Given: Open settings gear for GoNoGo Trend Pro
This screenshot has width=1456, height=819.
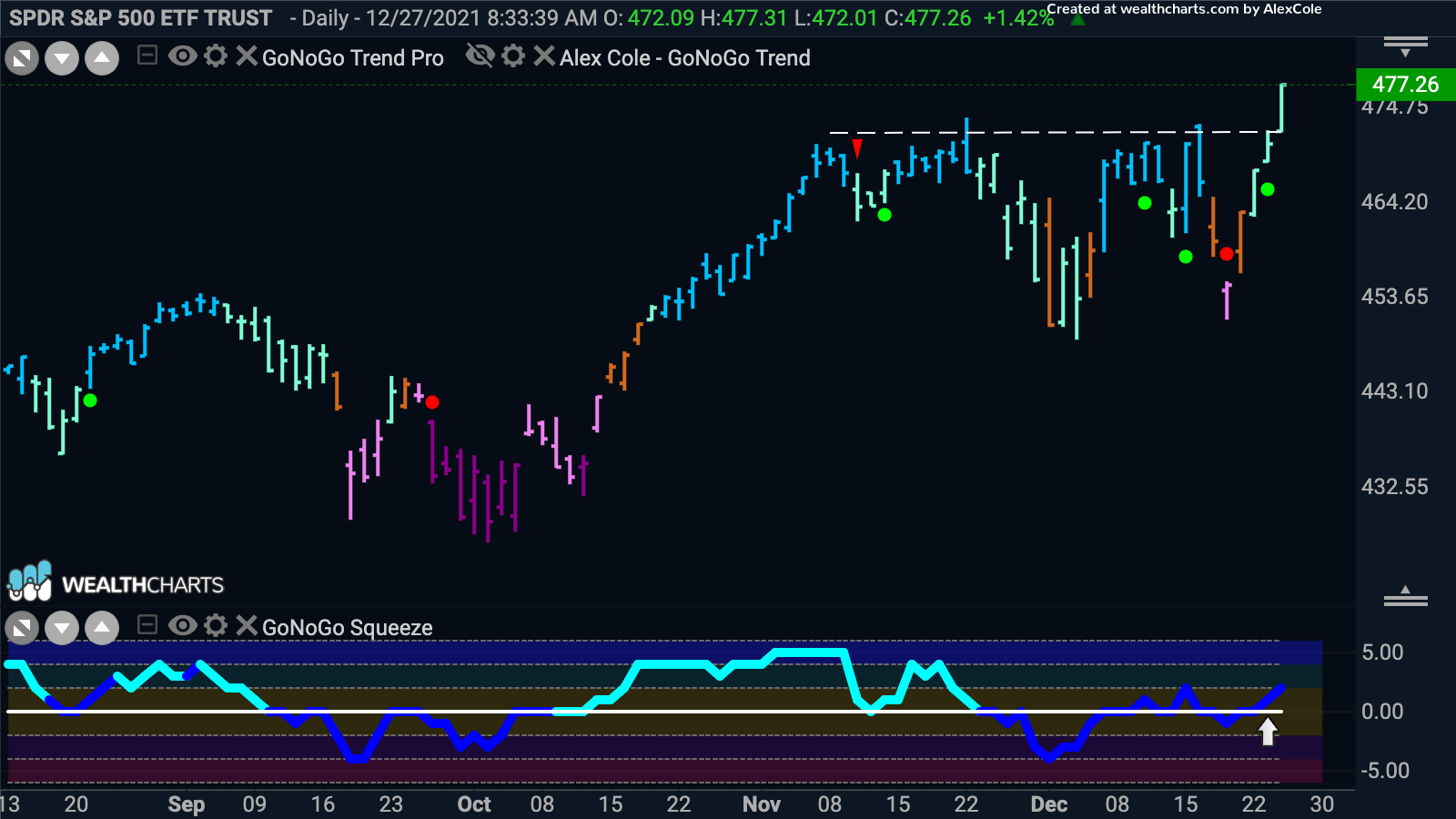Looking at the screenshot, I should click(216, 56).
